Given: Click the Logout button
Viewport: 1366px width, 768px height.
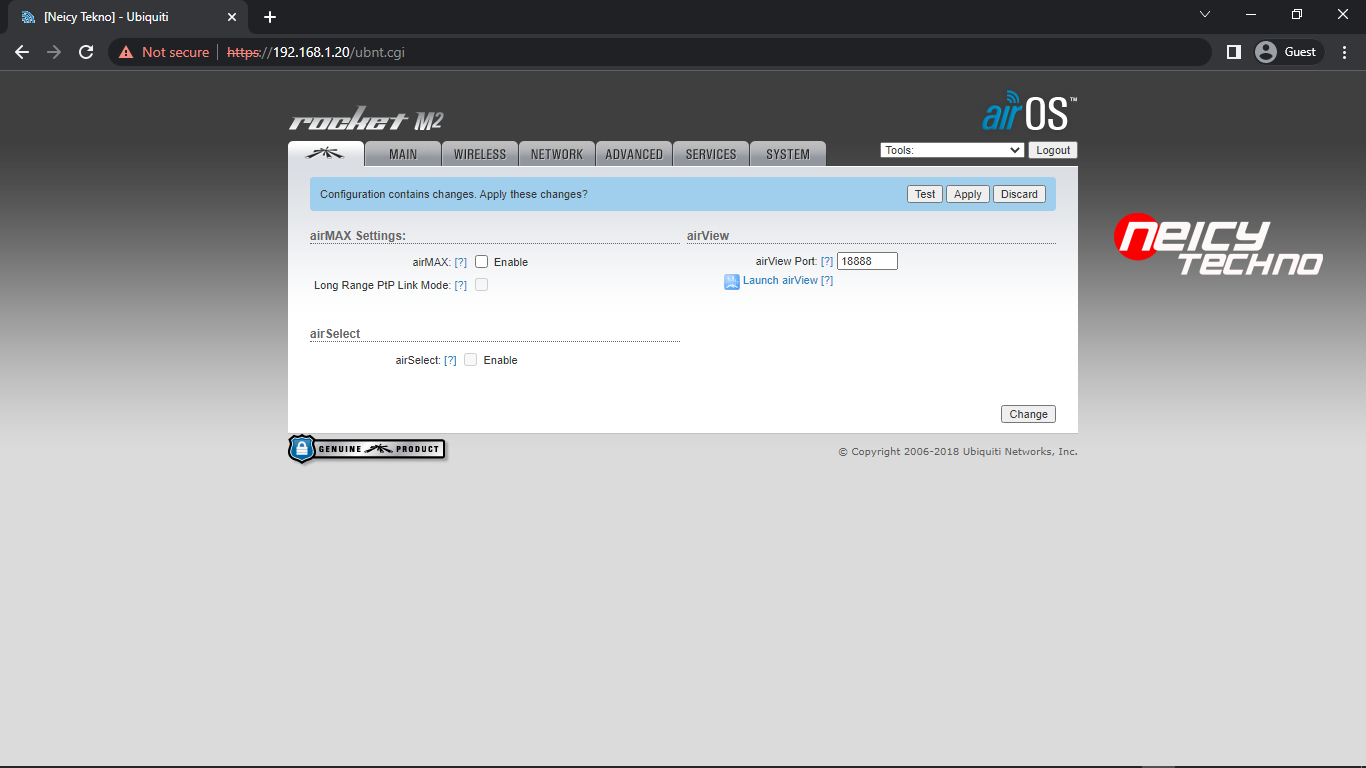Looking at the screenshot, I should coord(1053,150).
